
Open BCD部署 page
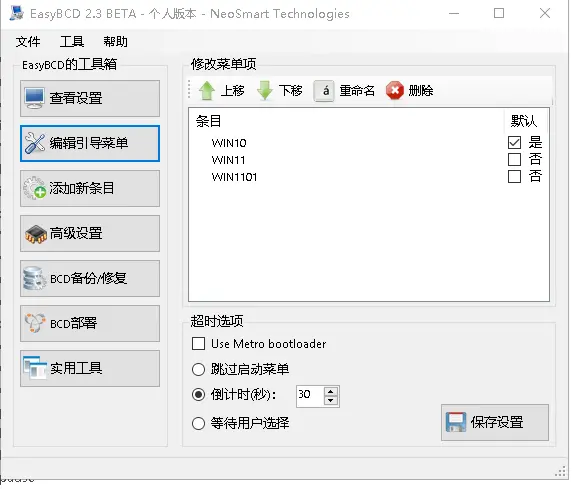click(x=90, y=324)
